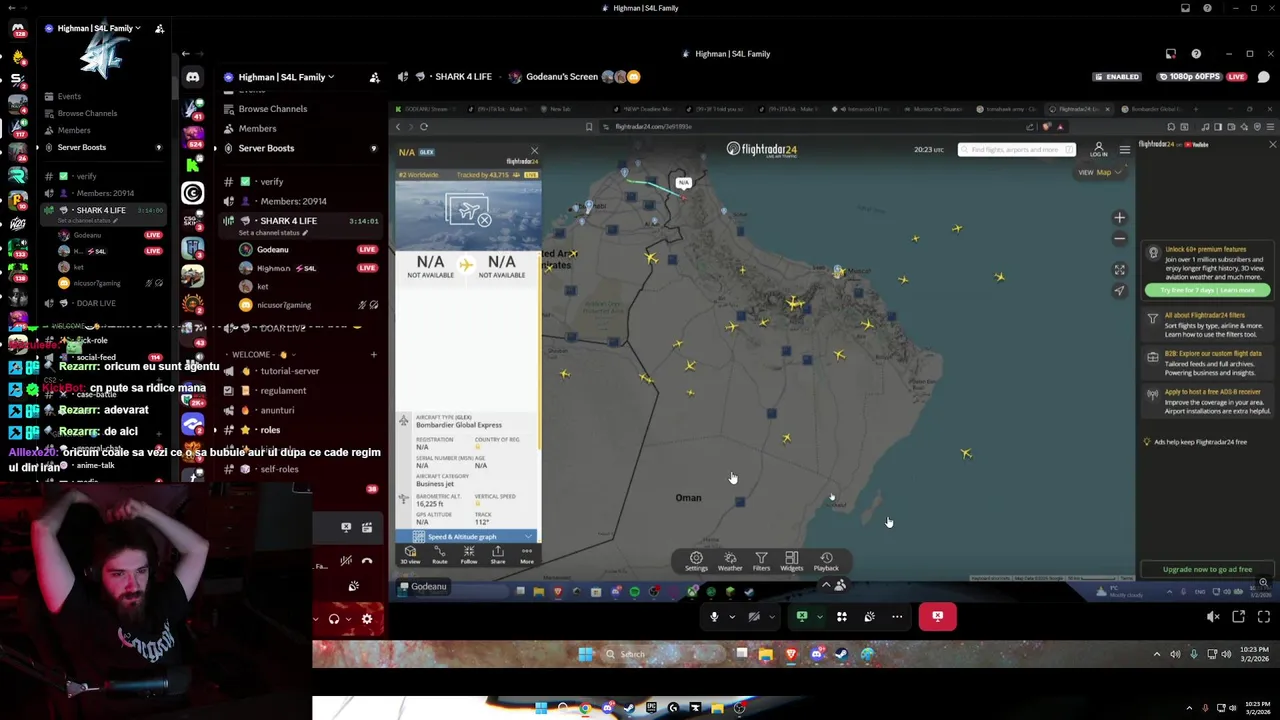Viewport: 1280px width, 720px height.
Task: Open the Weather layer option
Action: pyautogui.click(x=730, y=562)
